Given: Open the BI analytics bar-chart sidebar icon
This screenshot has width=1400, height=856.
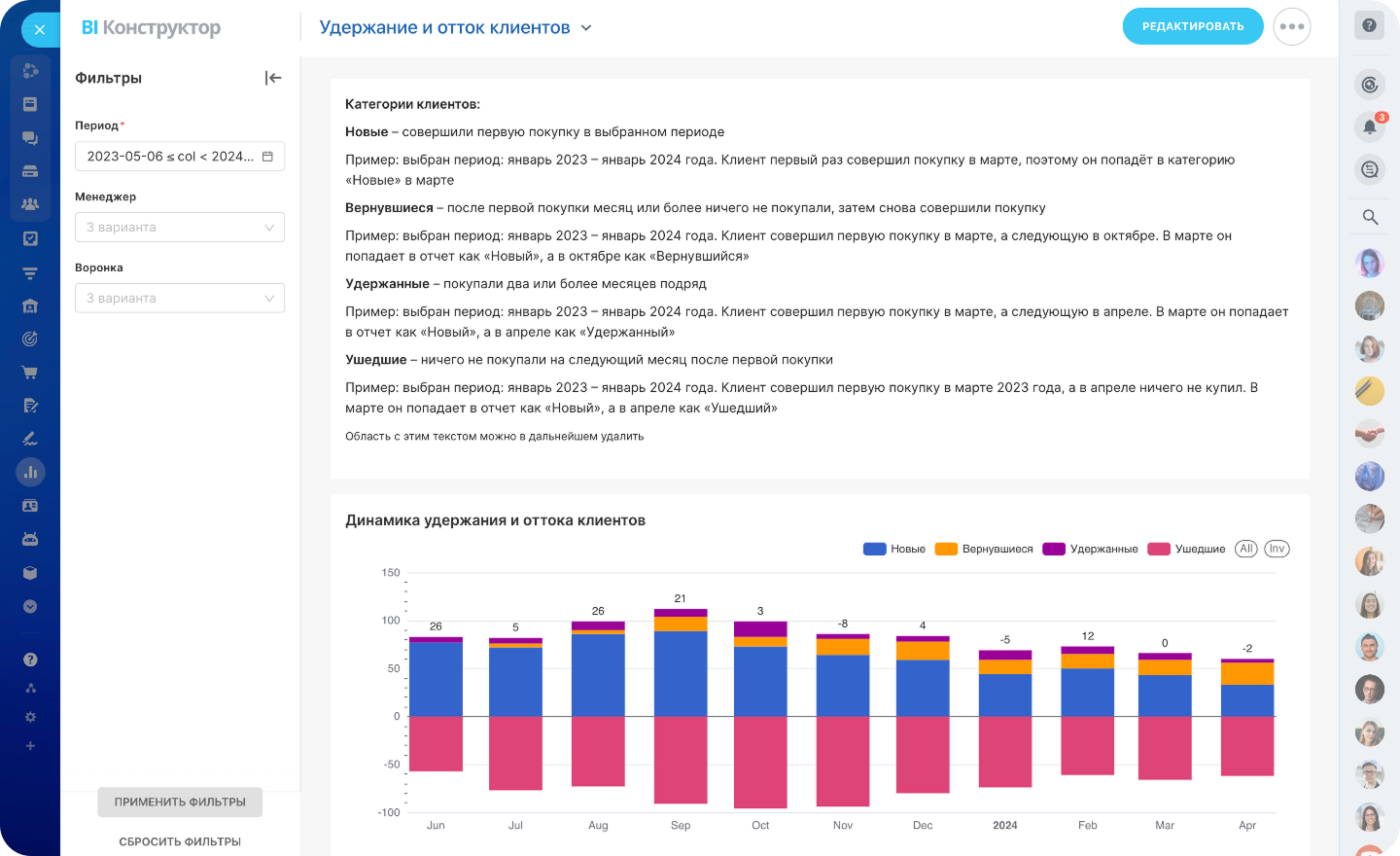Looking at the screenshot, I should tap(30, 473).
